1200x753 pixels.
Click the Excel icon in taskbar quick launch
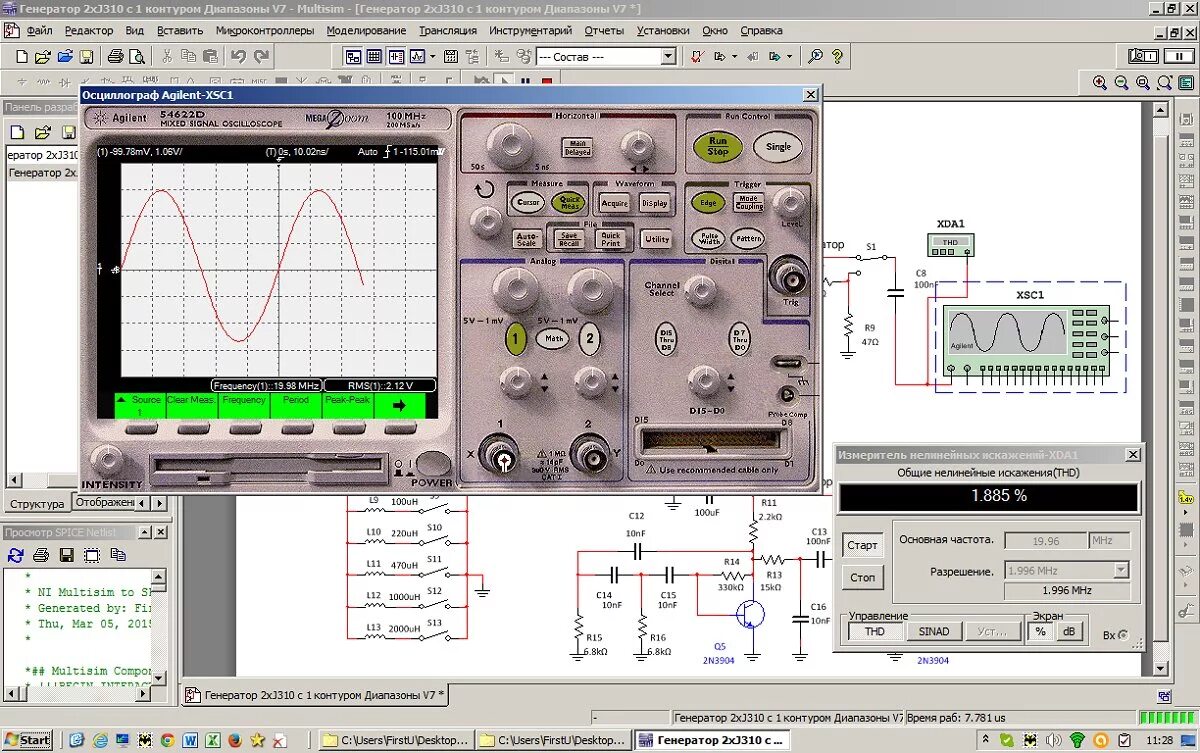(212, 741)
